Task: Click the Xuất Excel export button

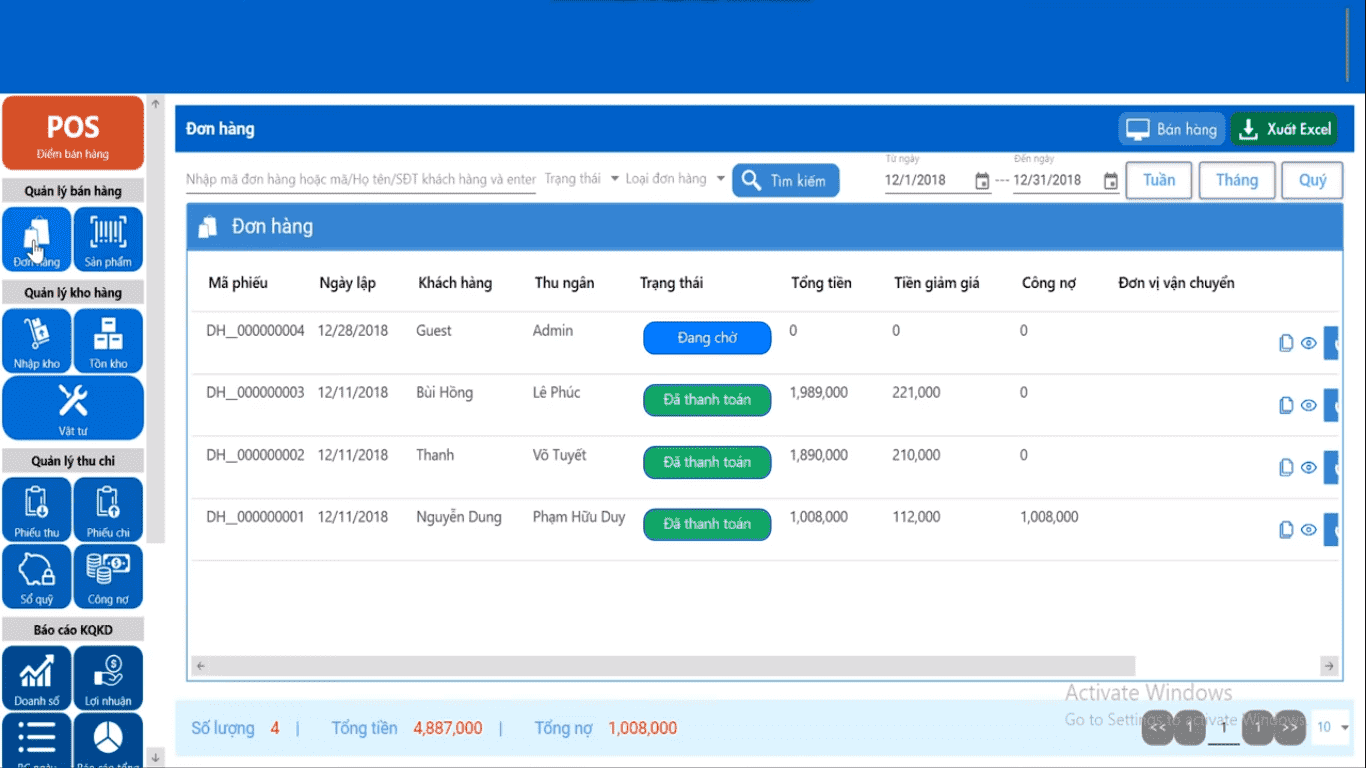Action: 1284,129
